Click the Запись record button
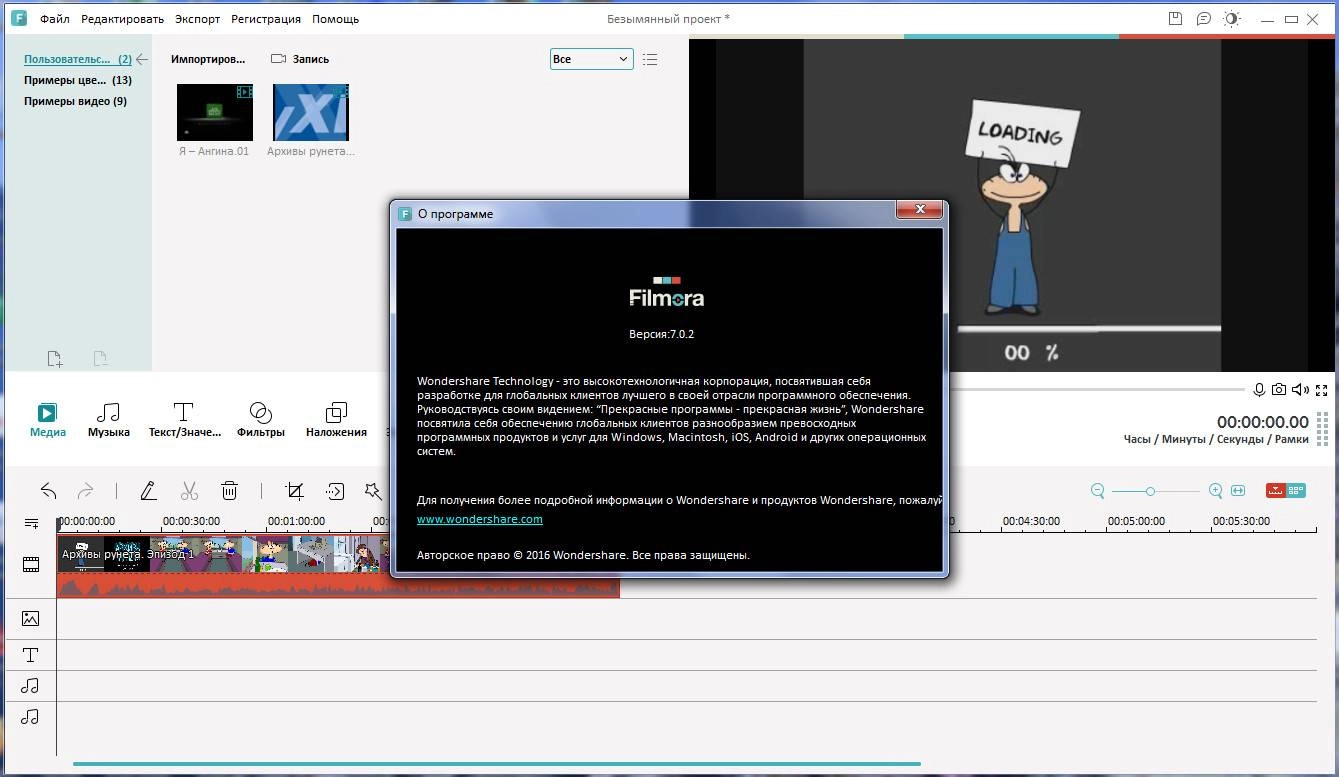 [300, 59]
